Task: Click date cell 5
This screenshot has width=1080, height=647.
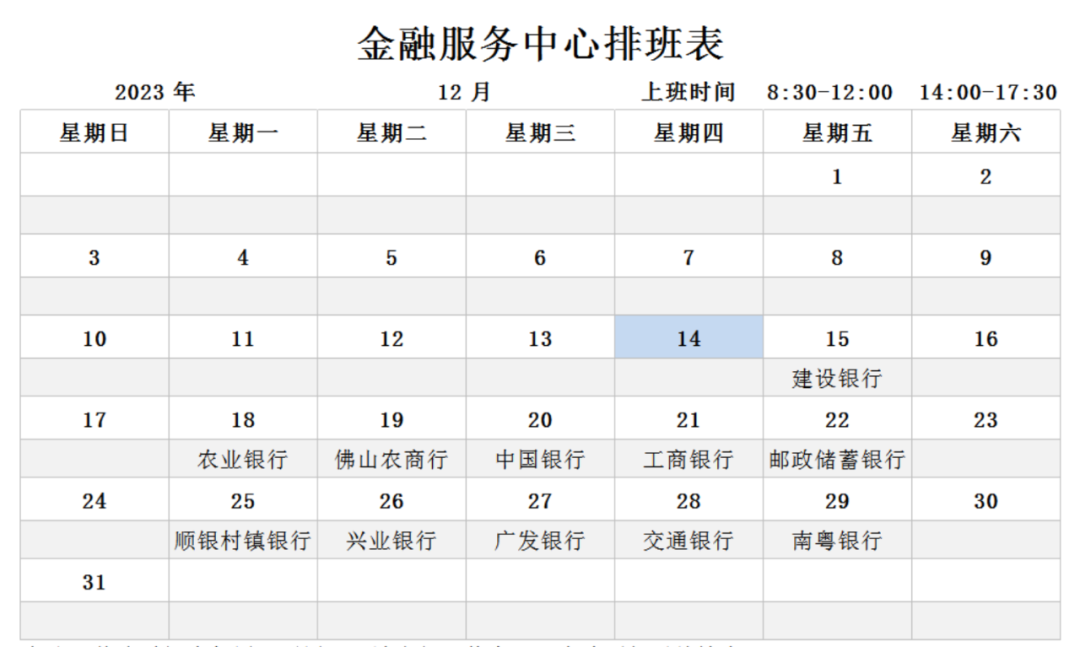Action: tap(392, 256)
